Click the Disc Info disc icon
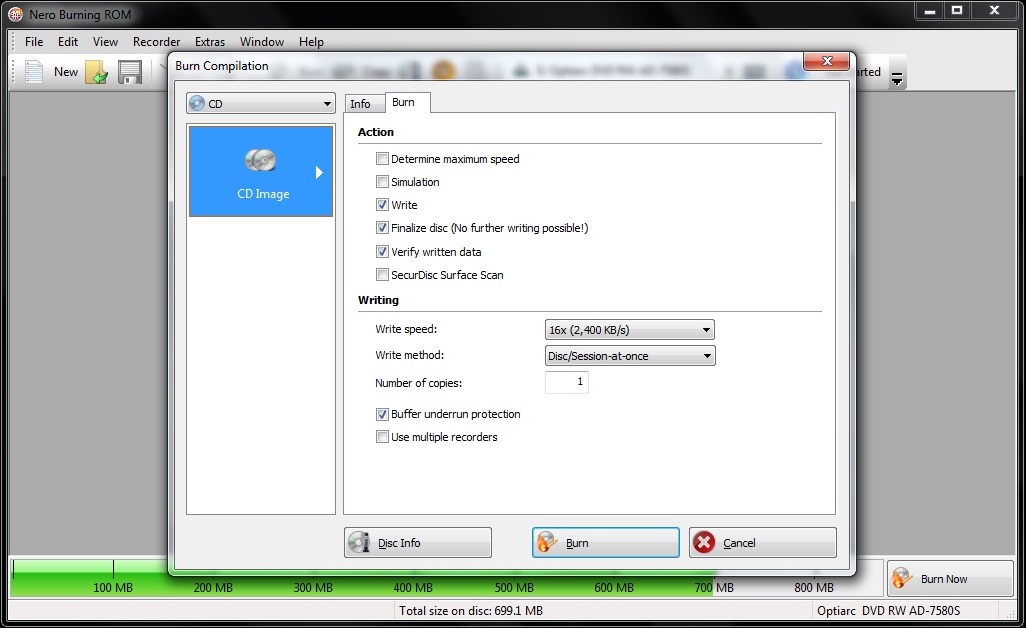Image resolution: width=1026 pixels, height=628 pixels. pyautogui.click(x=359, y=542)
